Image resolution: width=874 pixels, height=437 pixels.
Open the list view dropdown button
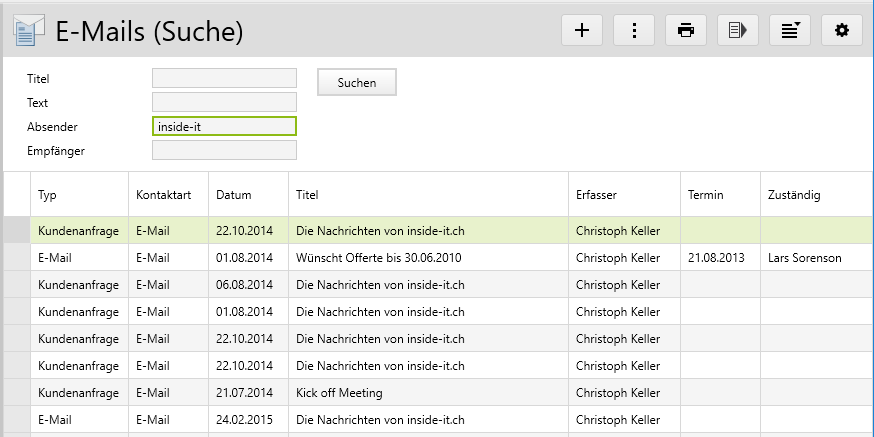790,30
